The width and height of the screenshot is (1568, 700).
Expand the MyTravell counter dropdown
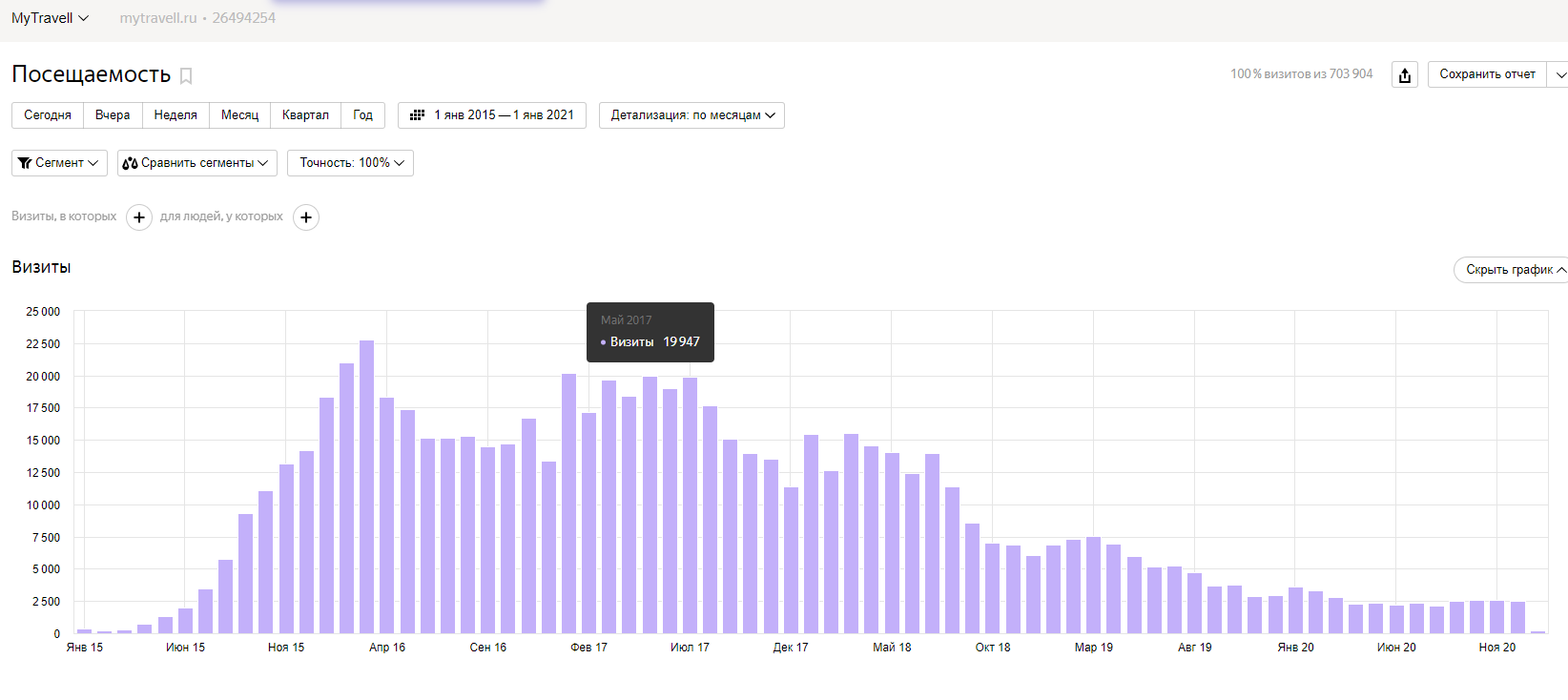click(50, 18)
